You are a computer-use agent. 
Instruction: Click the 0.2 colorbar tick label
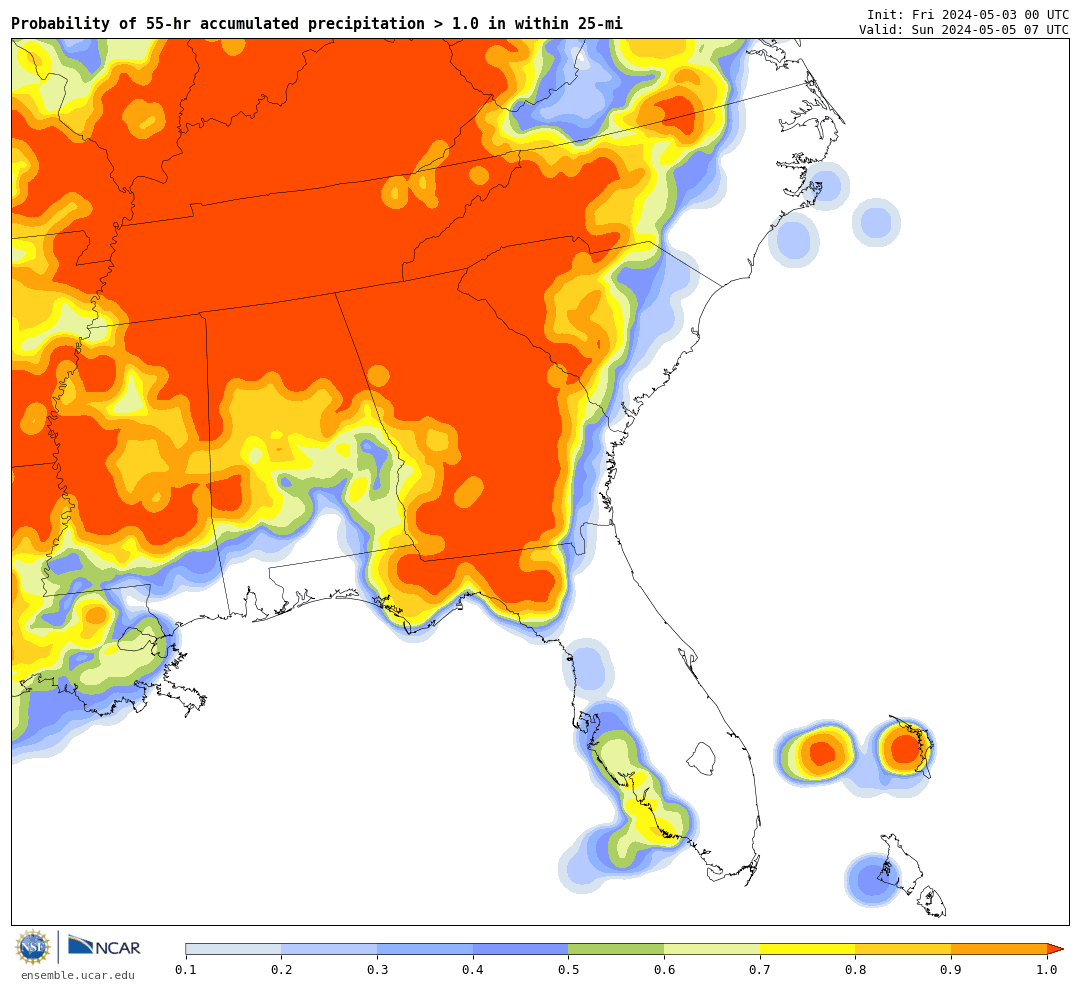(282, 970)
